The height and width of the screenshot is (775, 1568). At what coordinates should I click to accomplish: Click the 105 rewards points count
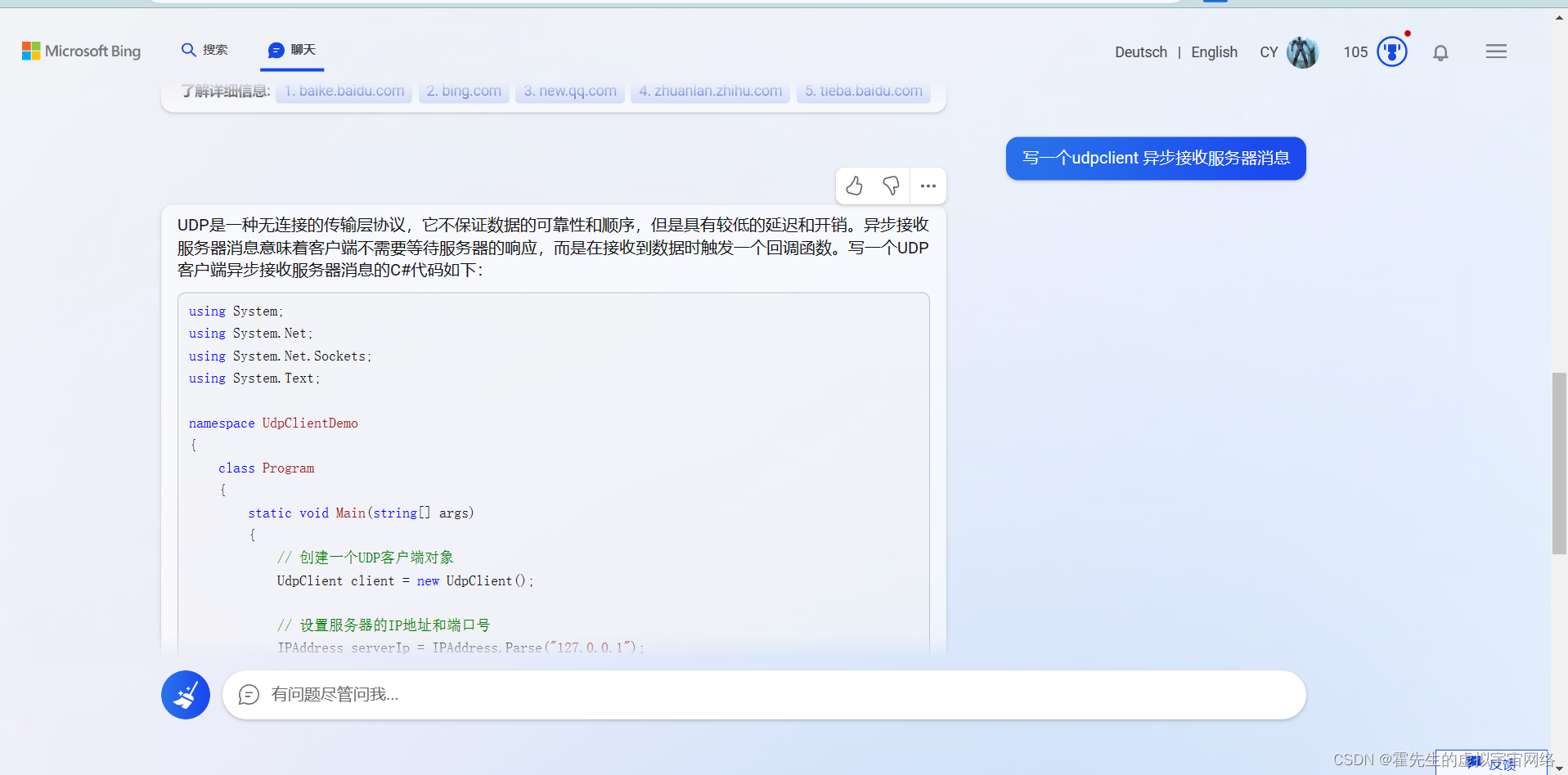coord(1355,52)
